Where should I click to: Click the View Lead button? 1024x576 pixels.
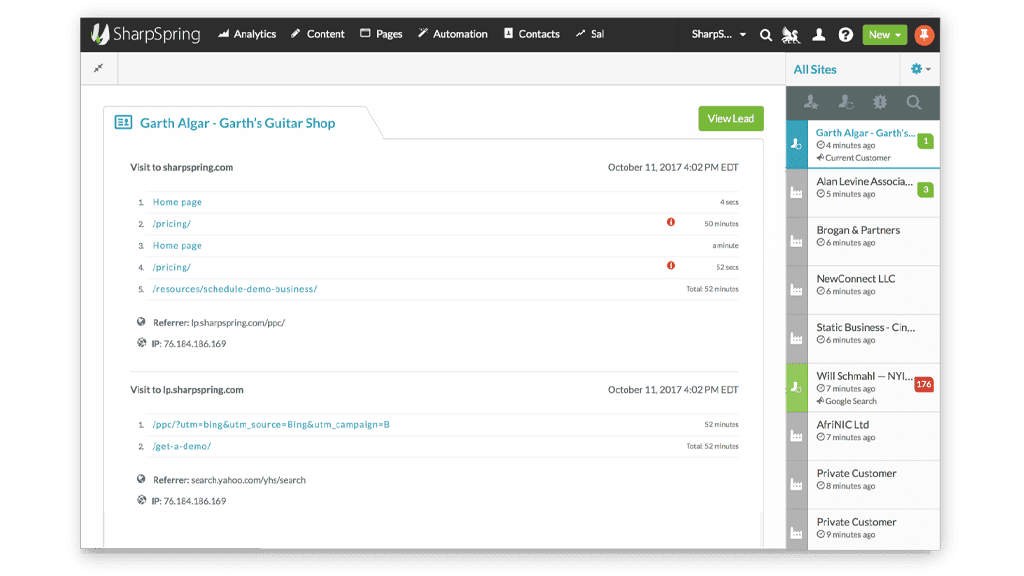[731, 118]
